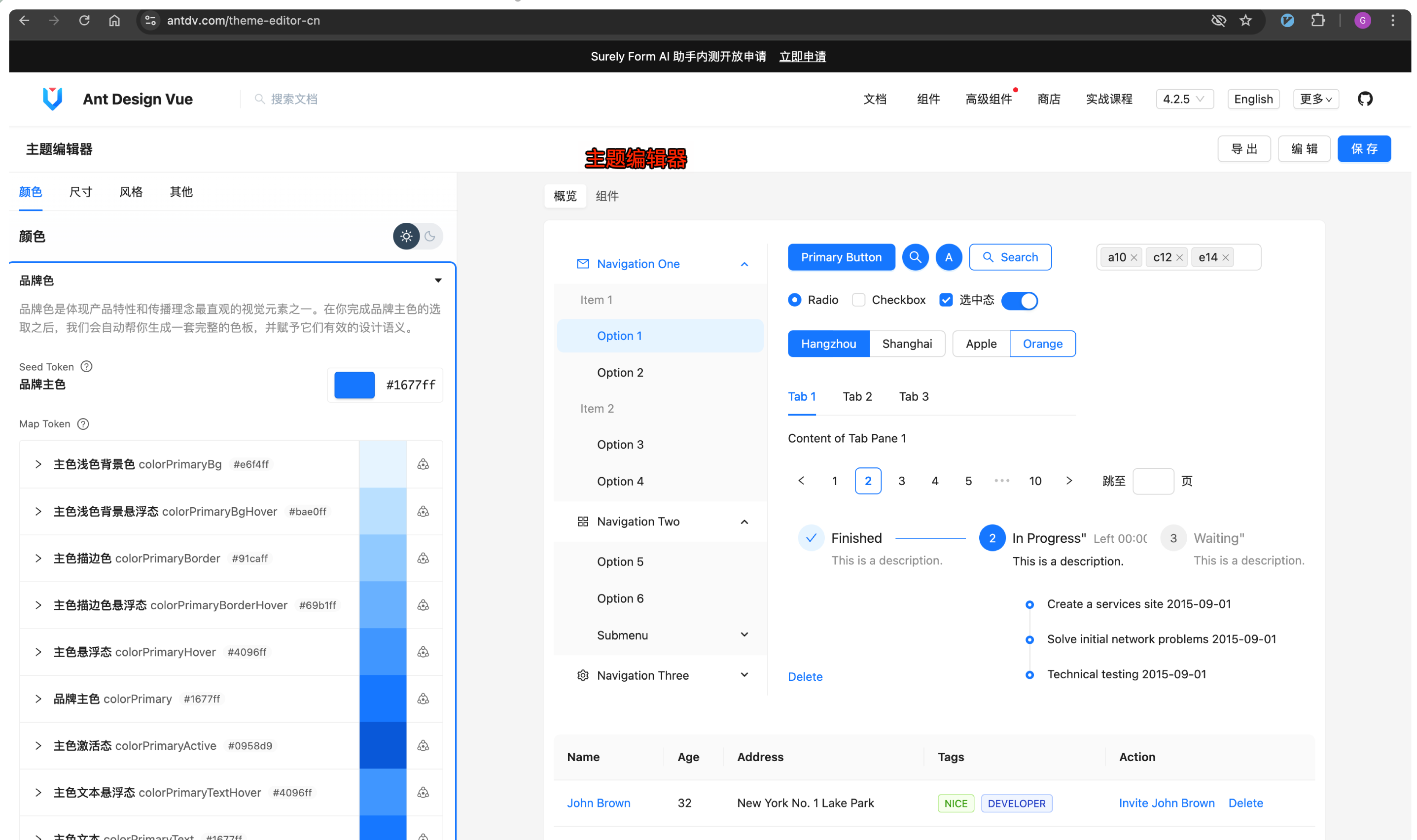
Task: Click the Primary Button
Action: tap(841, 257)
